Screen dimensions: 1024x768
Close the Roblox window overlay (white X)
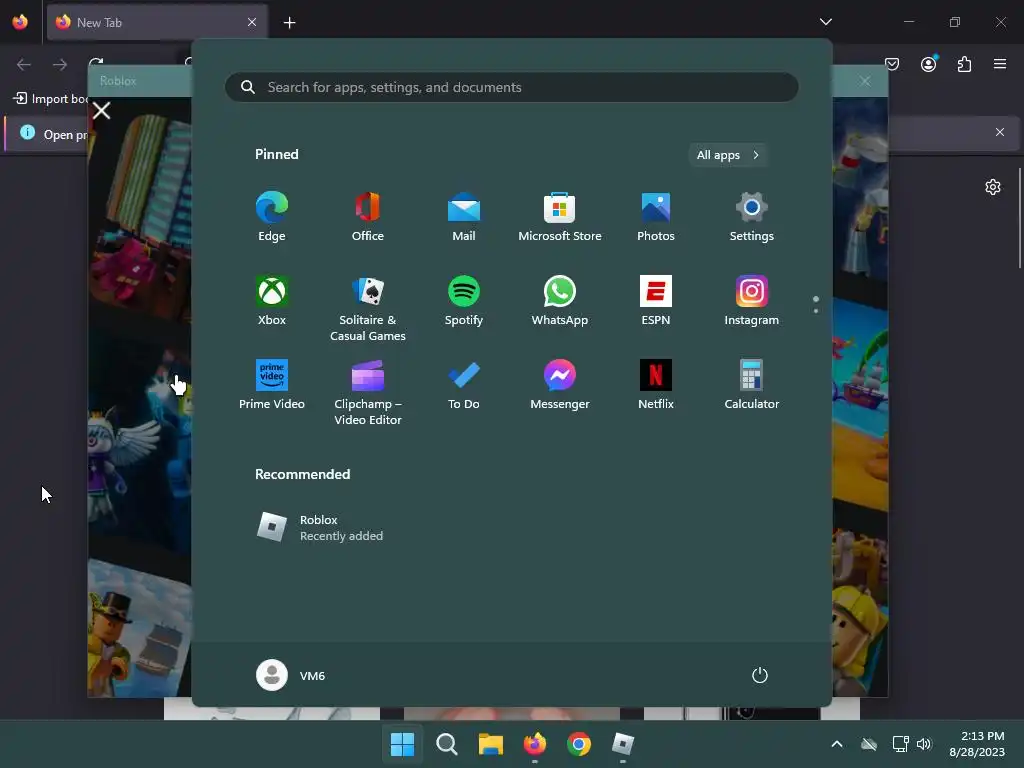[x=101, y=110]
